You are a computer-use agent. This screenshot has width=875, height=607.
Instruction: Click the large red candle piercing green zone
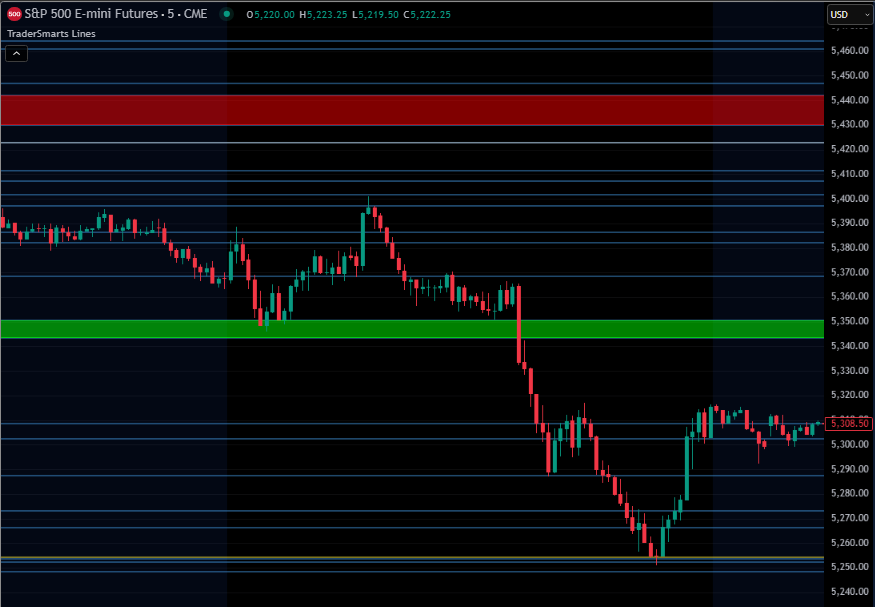coord(518,324)
